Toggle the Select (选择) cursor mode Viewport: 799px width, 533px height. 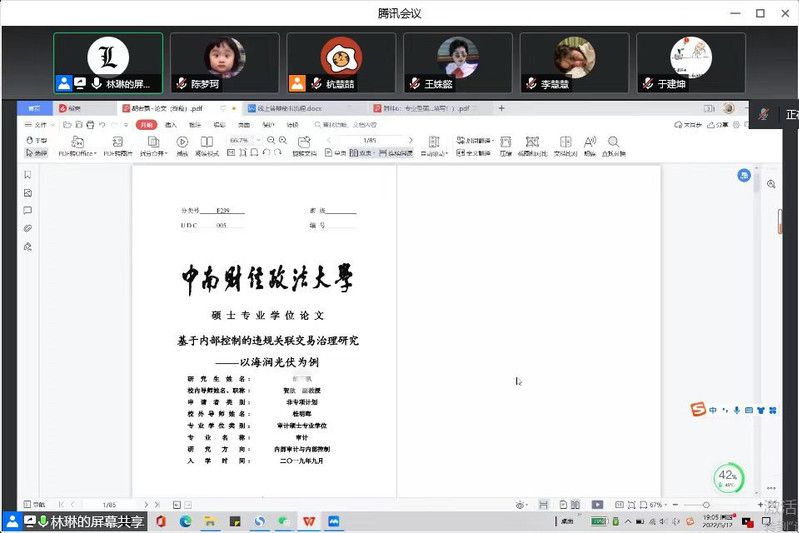click(36, 153)
